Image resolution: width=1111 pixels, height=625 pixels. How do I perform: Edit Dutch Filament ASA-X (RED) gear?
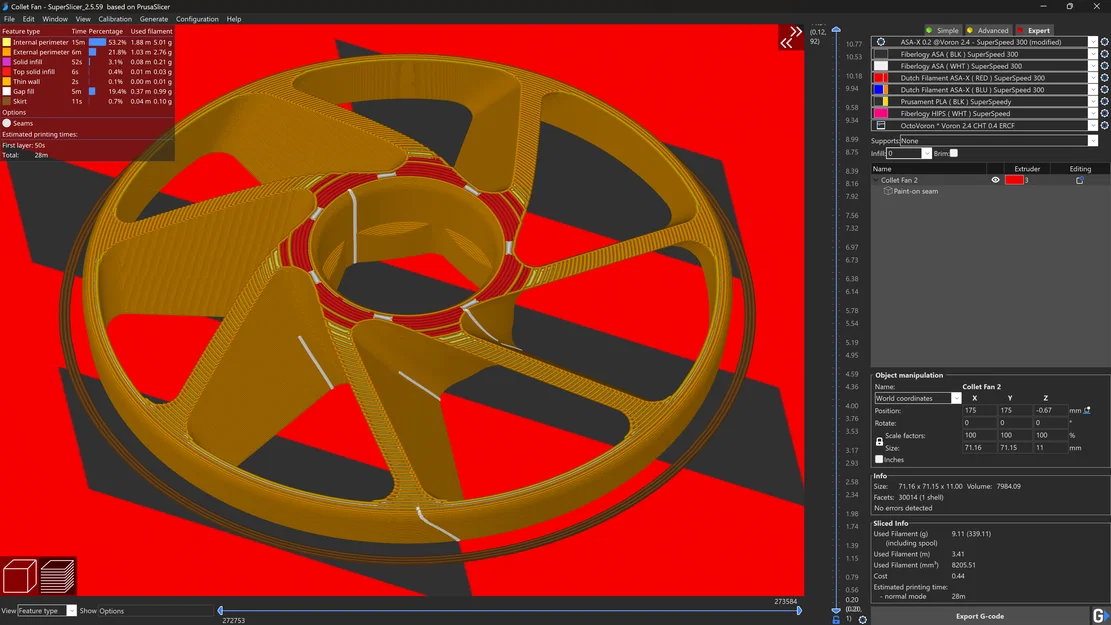1104,78
